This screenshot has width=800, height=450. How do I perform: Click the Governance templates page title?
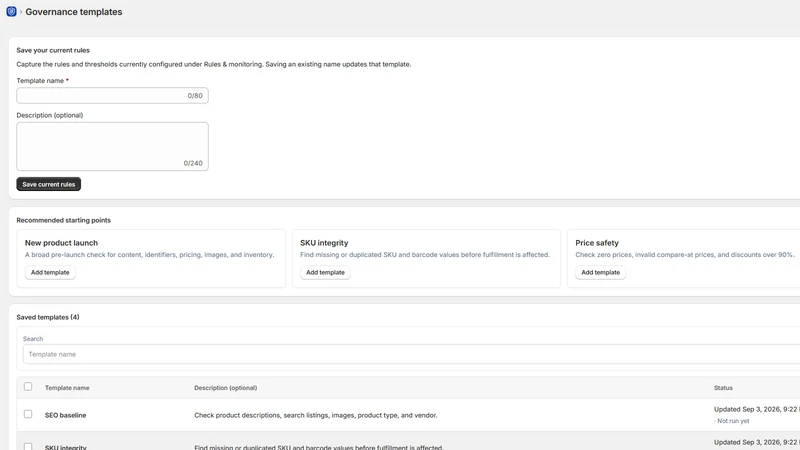(74, 12)
